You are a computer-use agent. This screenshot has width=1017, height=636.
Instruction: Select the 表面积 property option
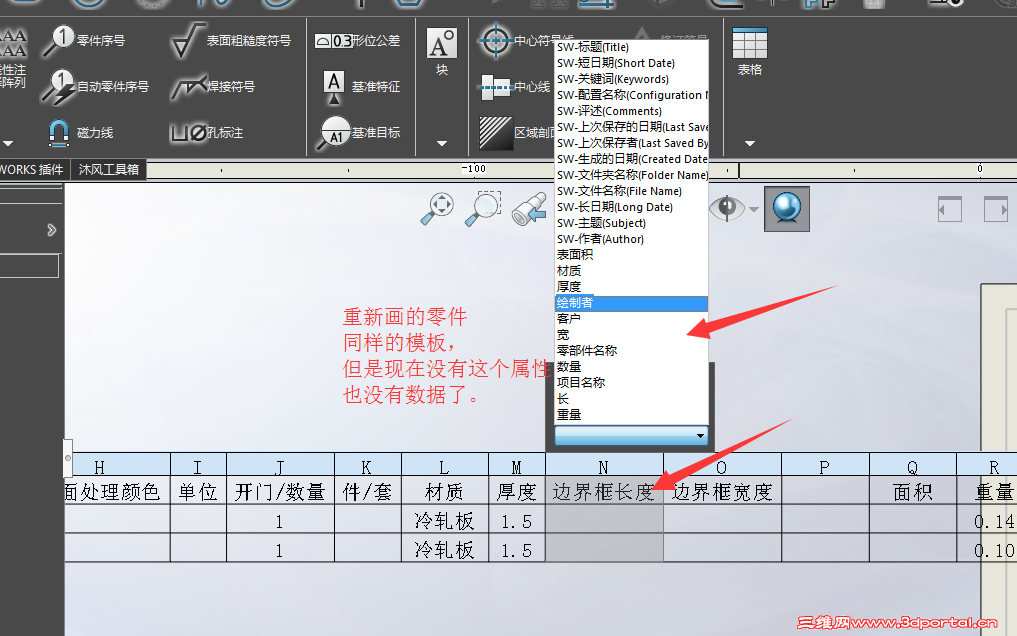pos(631,255)
